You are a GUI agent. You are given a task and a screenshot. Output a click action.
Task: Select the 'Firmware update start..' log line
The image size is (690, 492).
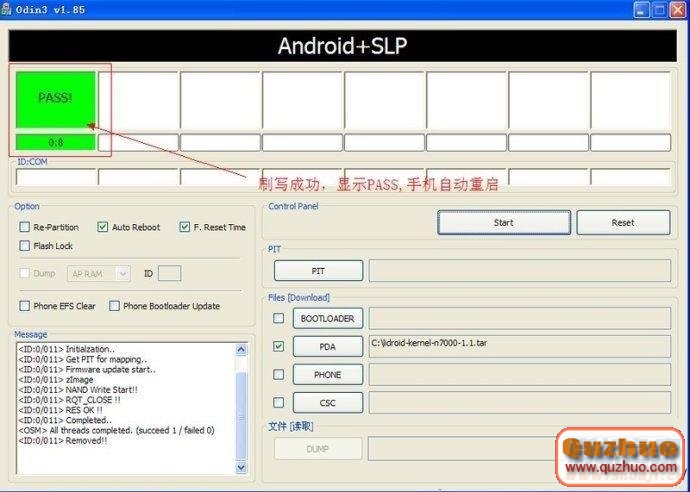87,369
